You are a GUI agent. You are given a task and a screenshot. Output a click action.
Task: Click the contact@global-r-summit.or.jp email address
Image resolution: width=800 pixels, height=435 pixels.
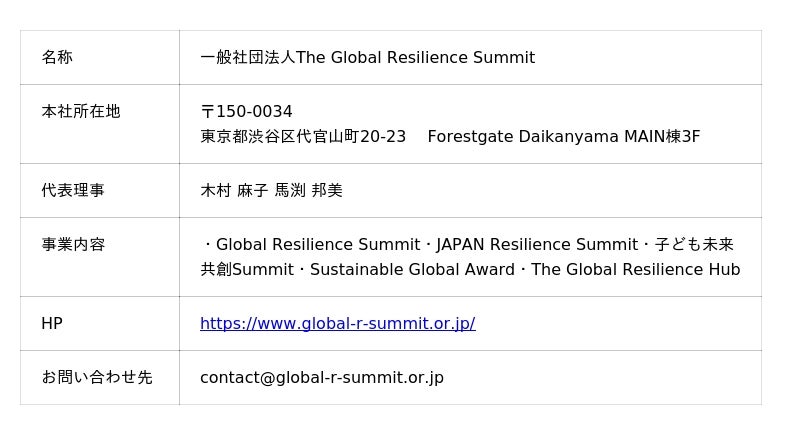[321, 377]
